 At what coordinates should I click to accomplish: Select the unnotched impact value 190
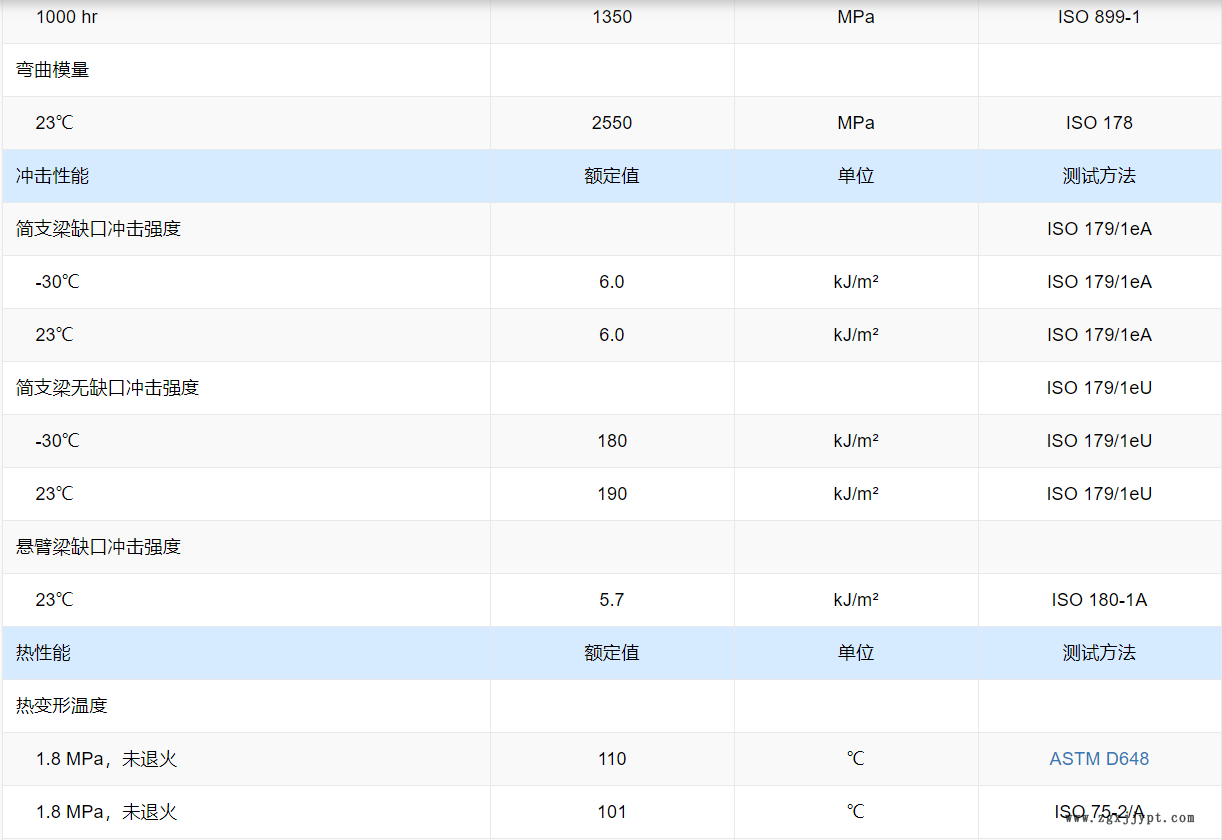pos(612,494)
